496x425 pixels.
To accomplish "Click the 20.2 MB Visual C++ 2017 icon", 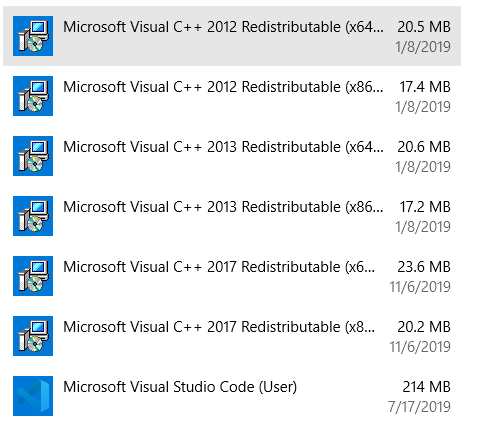I will pyautogui.click(x=33, y=336).
